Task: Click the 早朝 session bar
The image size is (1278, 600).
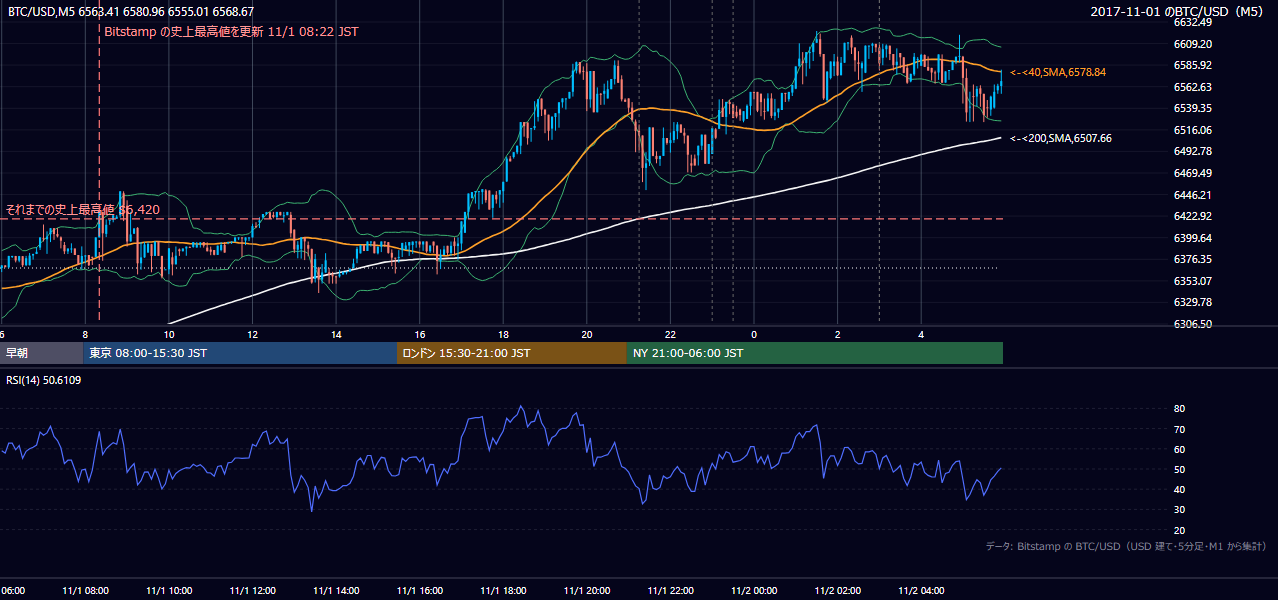Action: (42, 353)
